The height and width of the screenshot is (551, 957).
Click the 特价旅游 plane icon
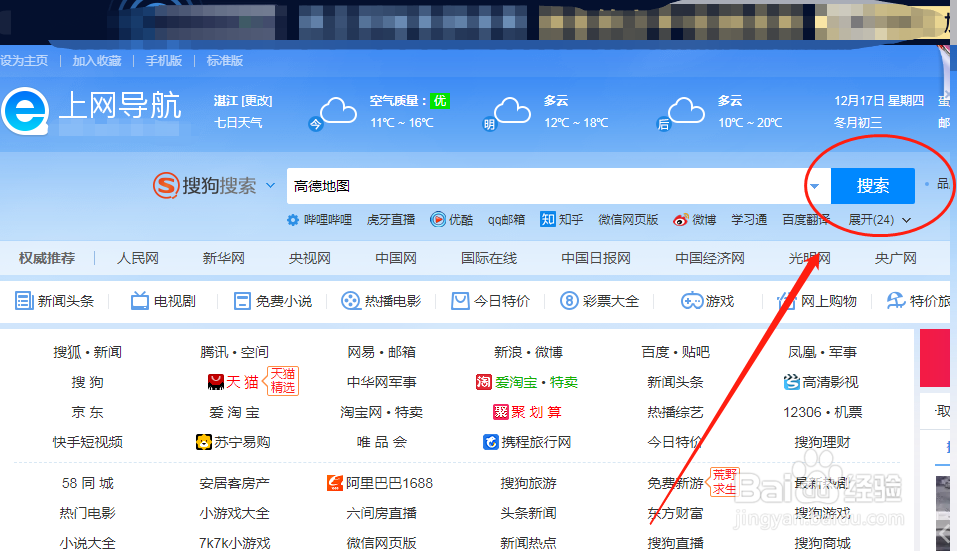coord(896,300)
